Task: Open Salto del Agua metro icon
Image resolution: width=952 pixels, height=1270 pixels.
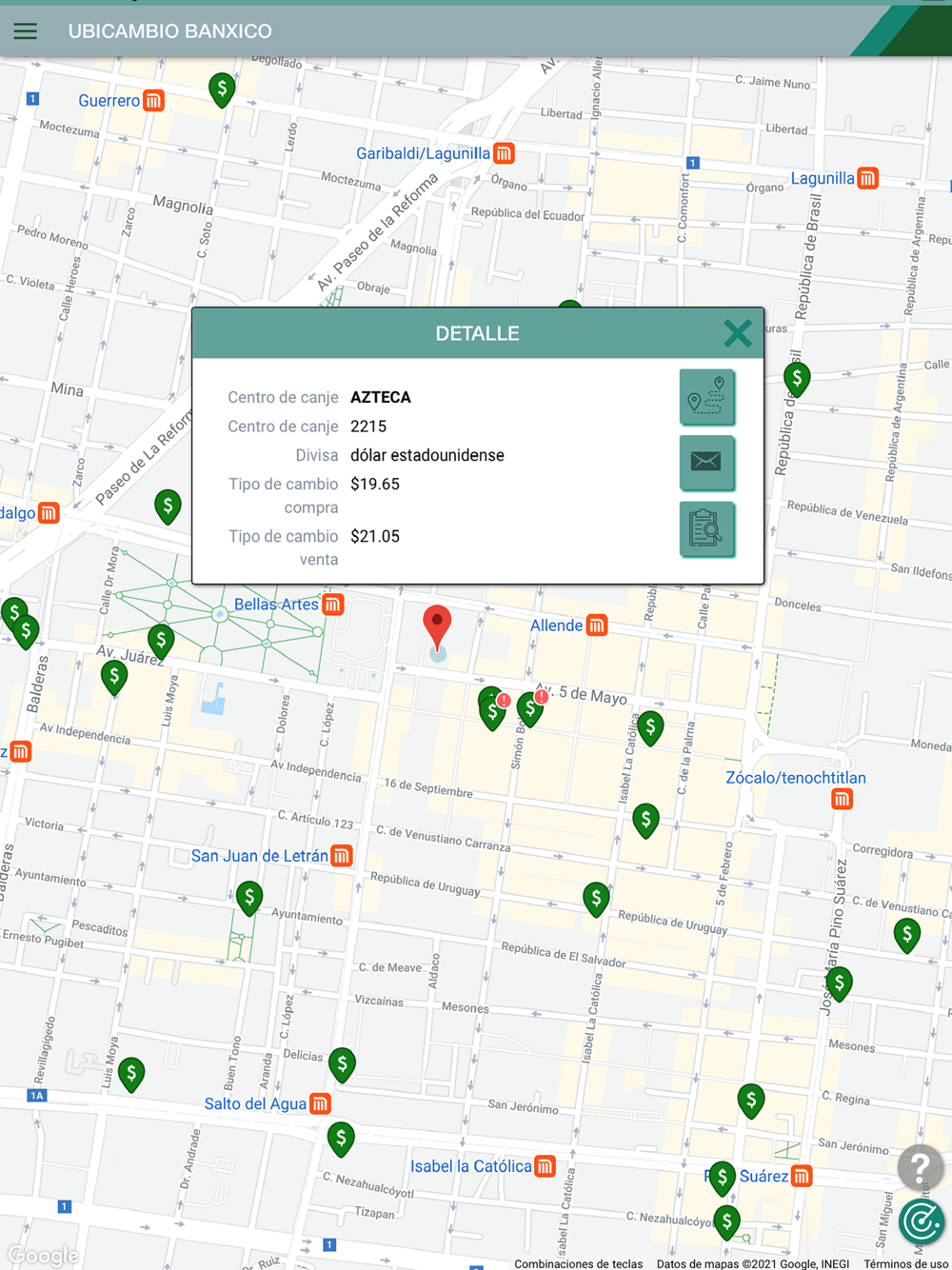Action: [320, 1104]
